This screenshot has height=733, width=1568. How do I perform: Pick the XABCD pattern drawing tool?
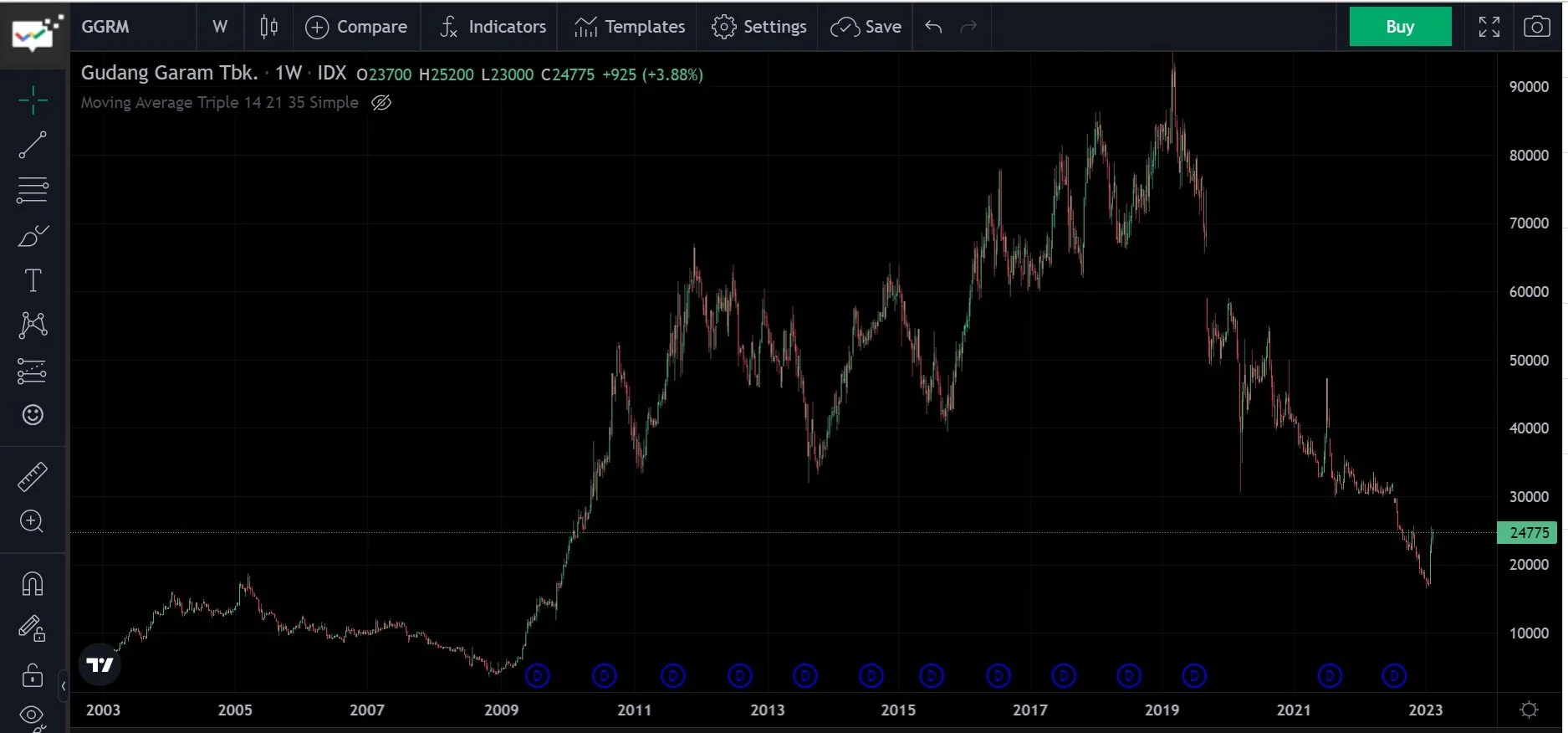coord(33,325)
